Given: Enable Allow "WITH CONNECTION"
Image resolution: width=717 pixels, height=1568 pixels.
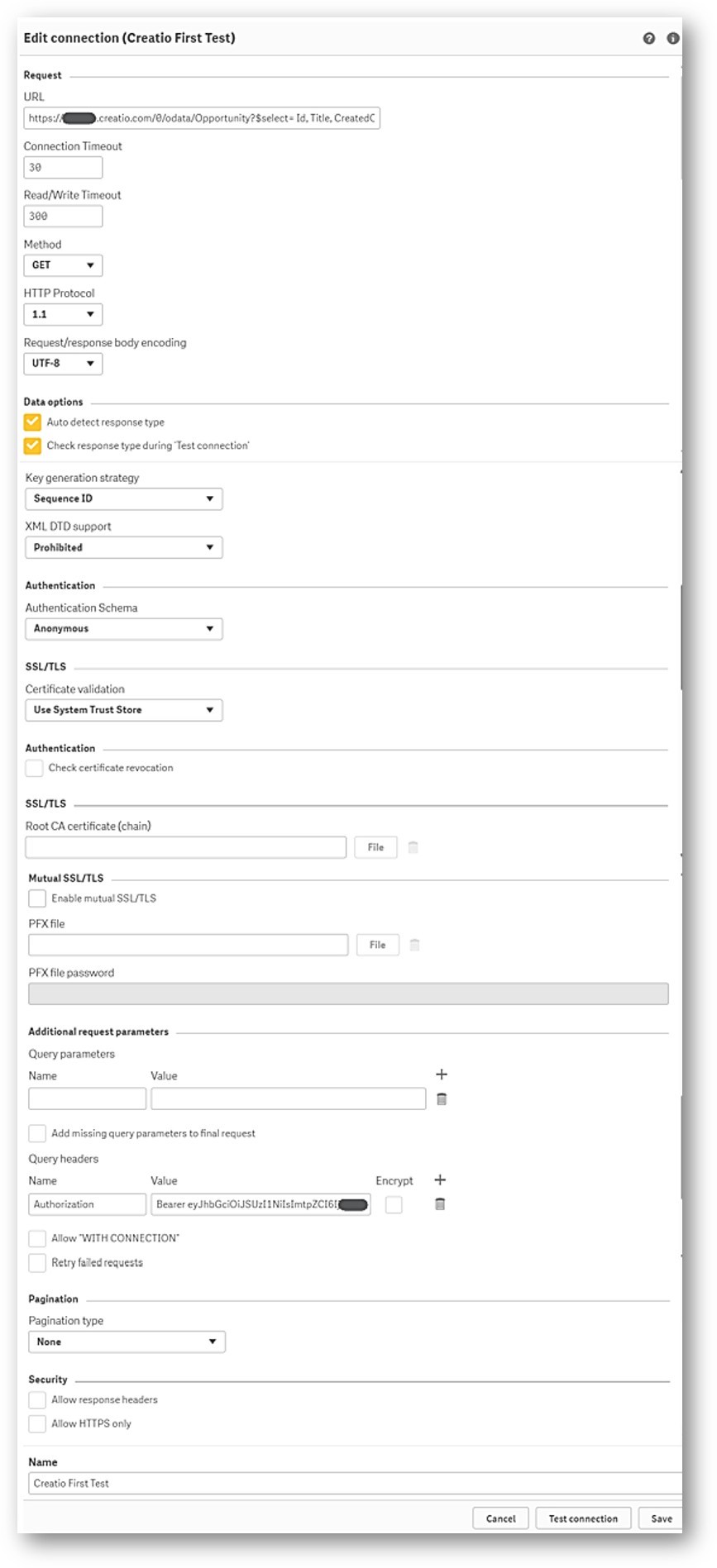Looking at the screenshot, I should (37, 1238).
